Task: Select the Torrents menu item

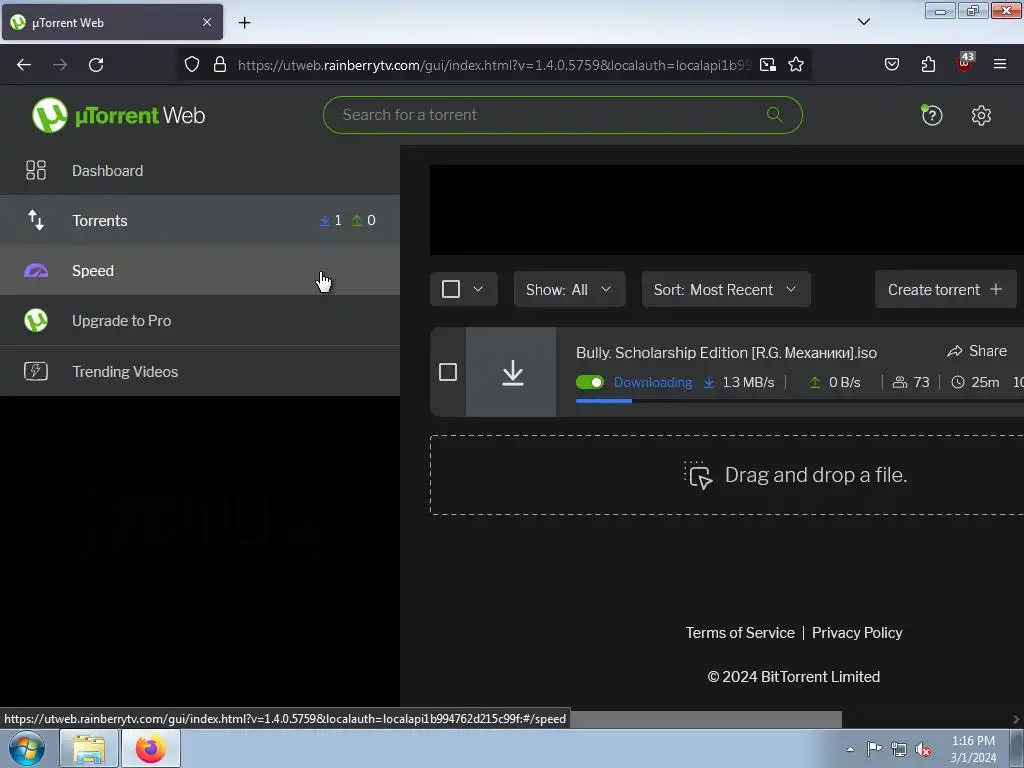Action: tap(200, 220)
